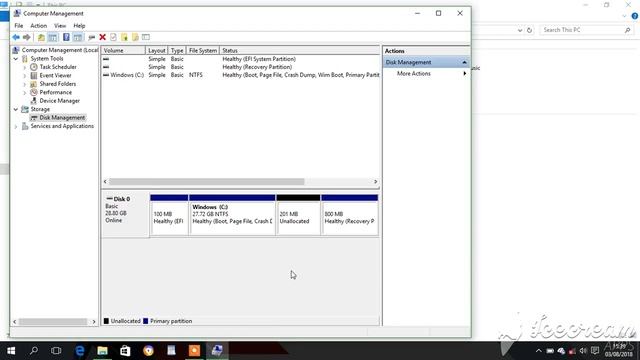Image resolution: width=640 pixels, height=360 pixels.
Task: Collapse the Disk Management actions section
Action: coord(464,62)
